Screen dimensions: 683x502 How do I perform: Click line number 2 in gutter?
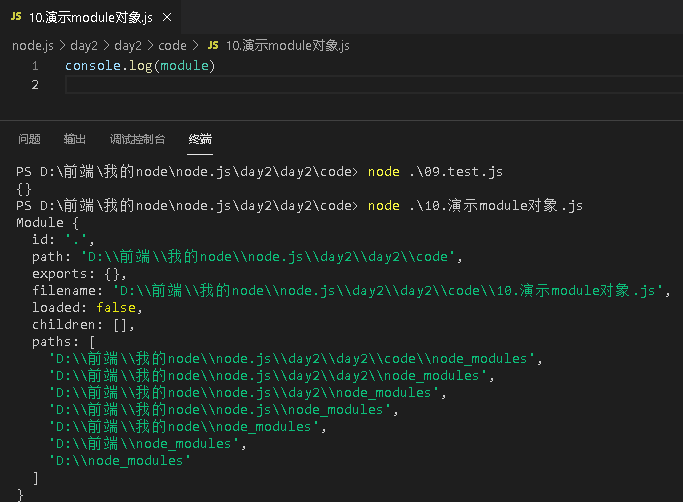[x=35, y=85]
